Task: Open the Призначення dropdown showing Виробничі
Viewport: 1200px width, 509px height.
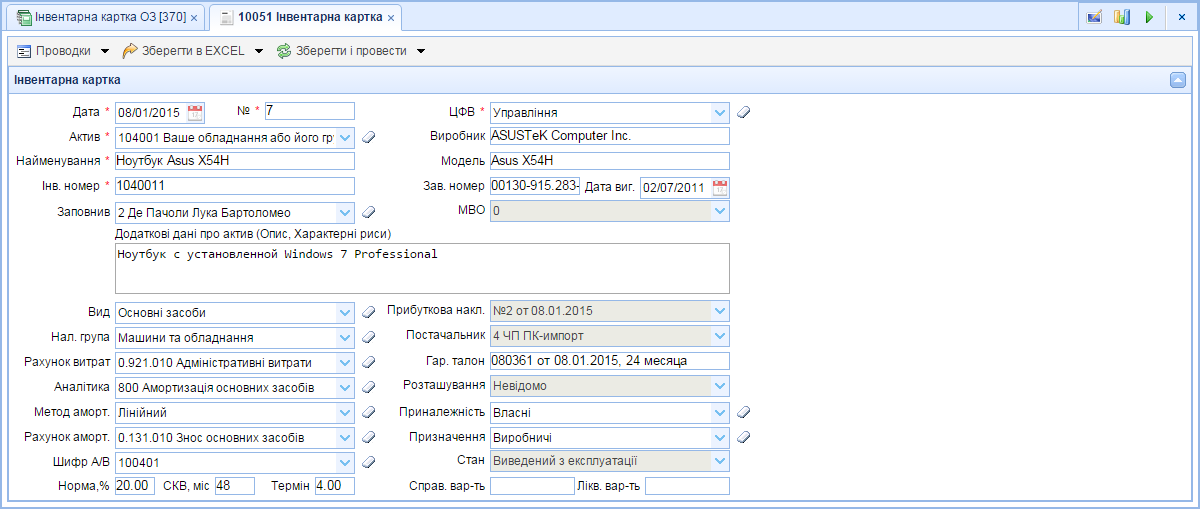Action: 720,437
